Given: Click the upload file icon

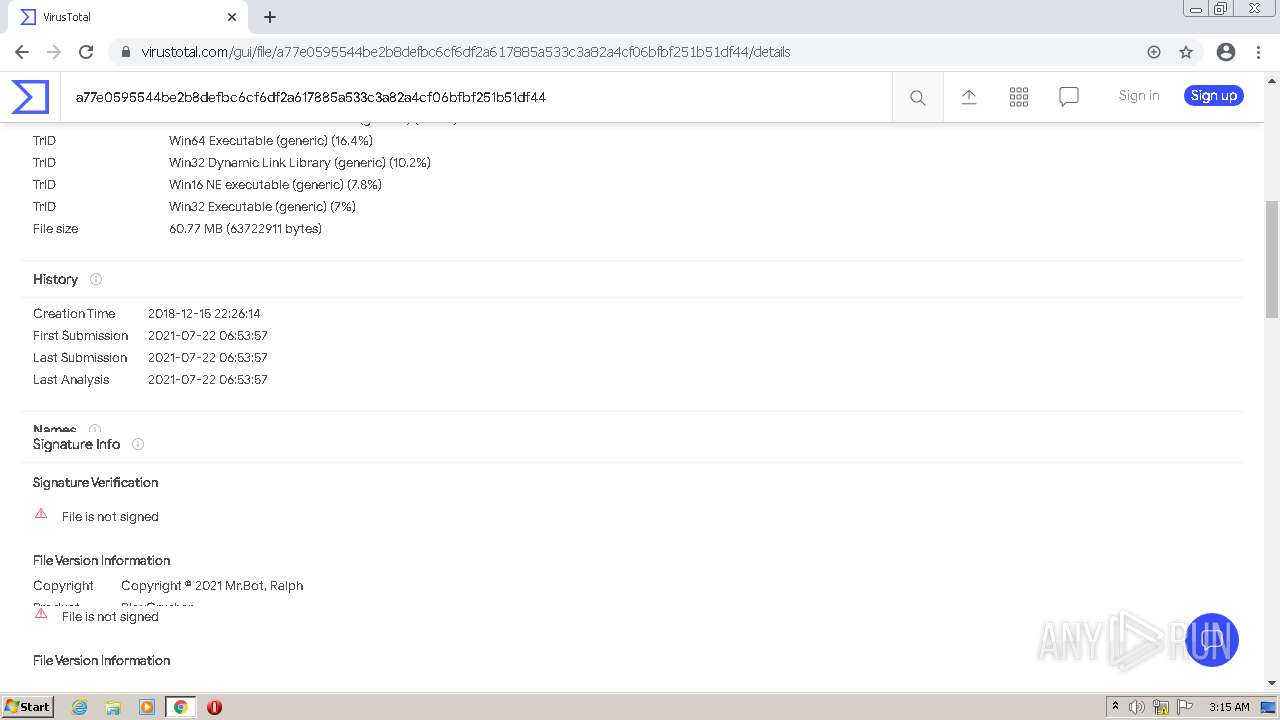Looking at the screenshot, I should point(969,97).
